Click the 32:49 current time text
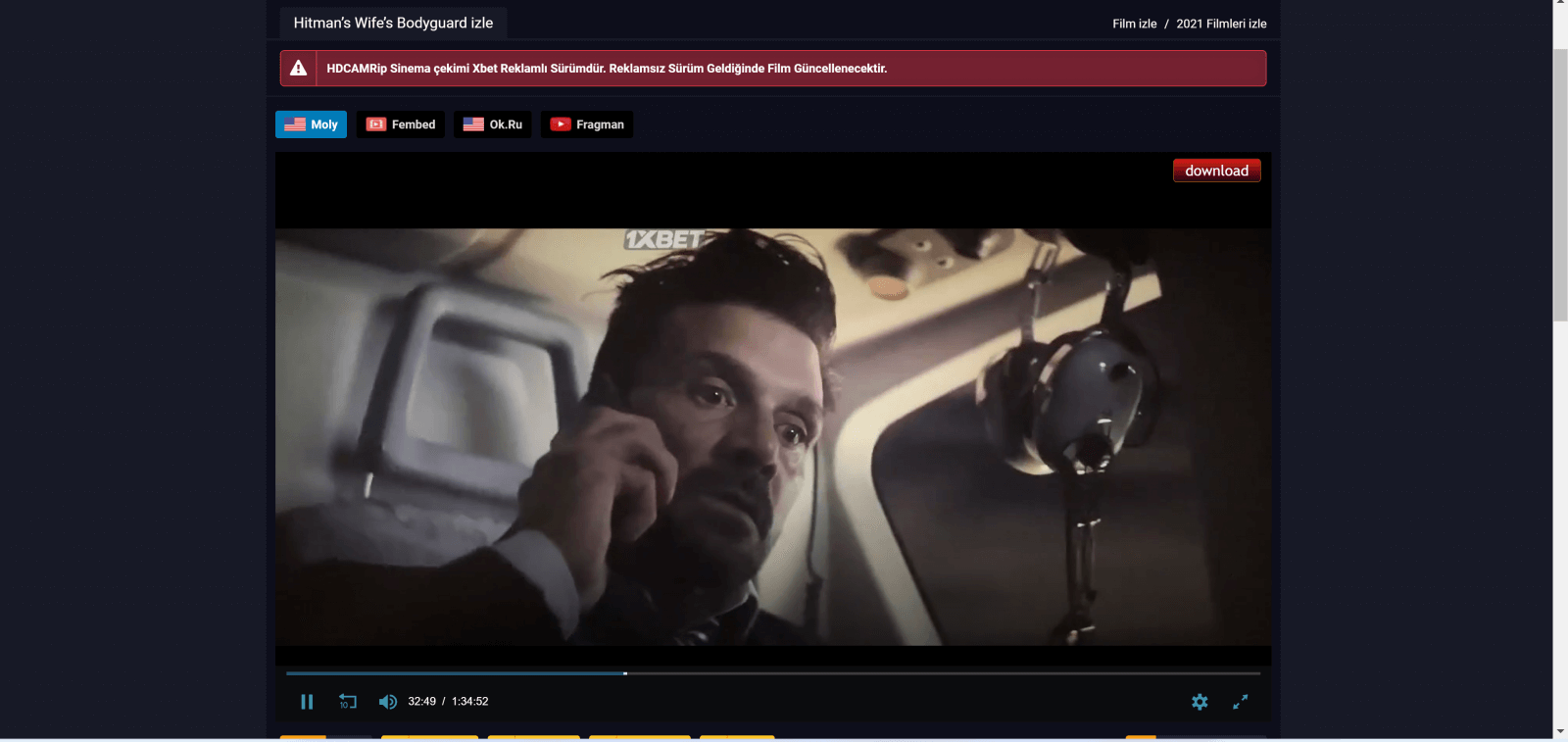The height and width of the screenshot is (742, 1568). 421,702
